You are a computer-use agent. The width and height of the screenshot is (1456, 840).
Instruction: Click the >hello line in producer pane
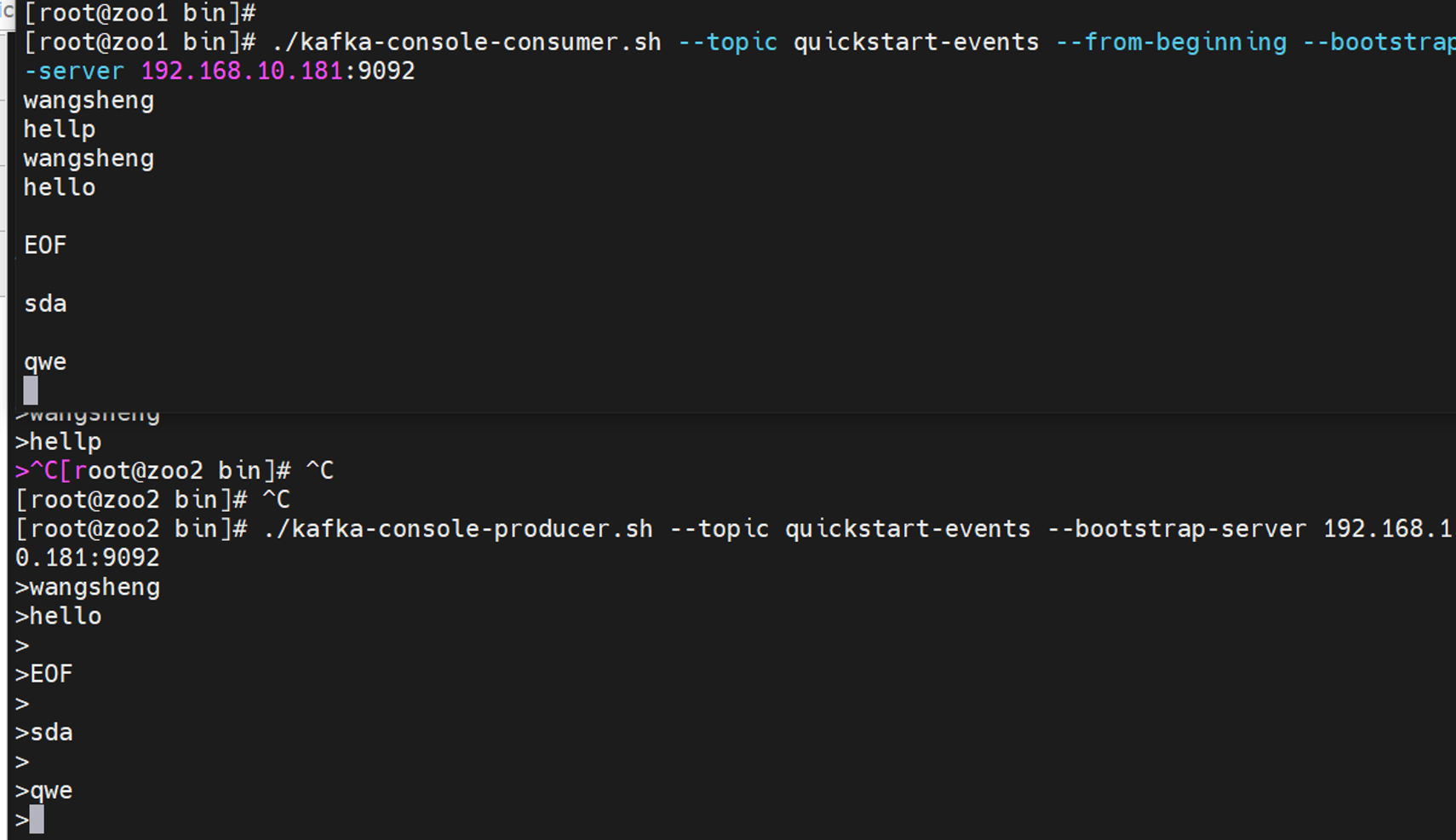59,616
